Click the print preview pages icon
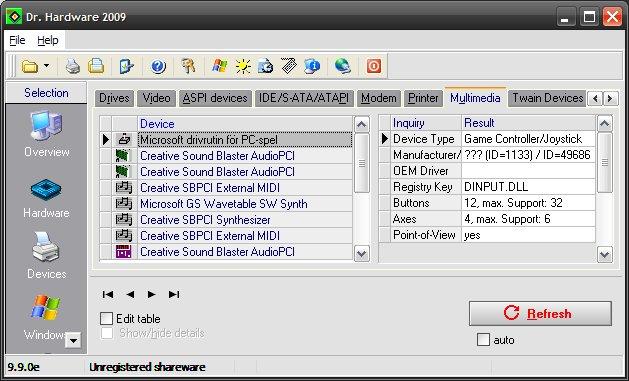 click(96, 66)
